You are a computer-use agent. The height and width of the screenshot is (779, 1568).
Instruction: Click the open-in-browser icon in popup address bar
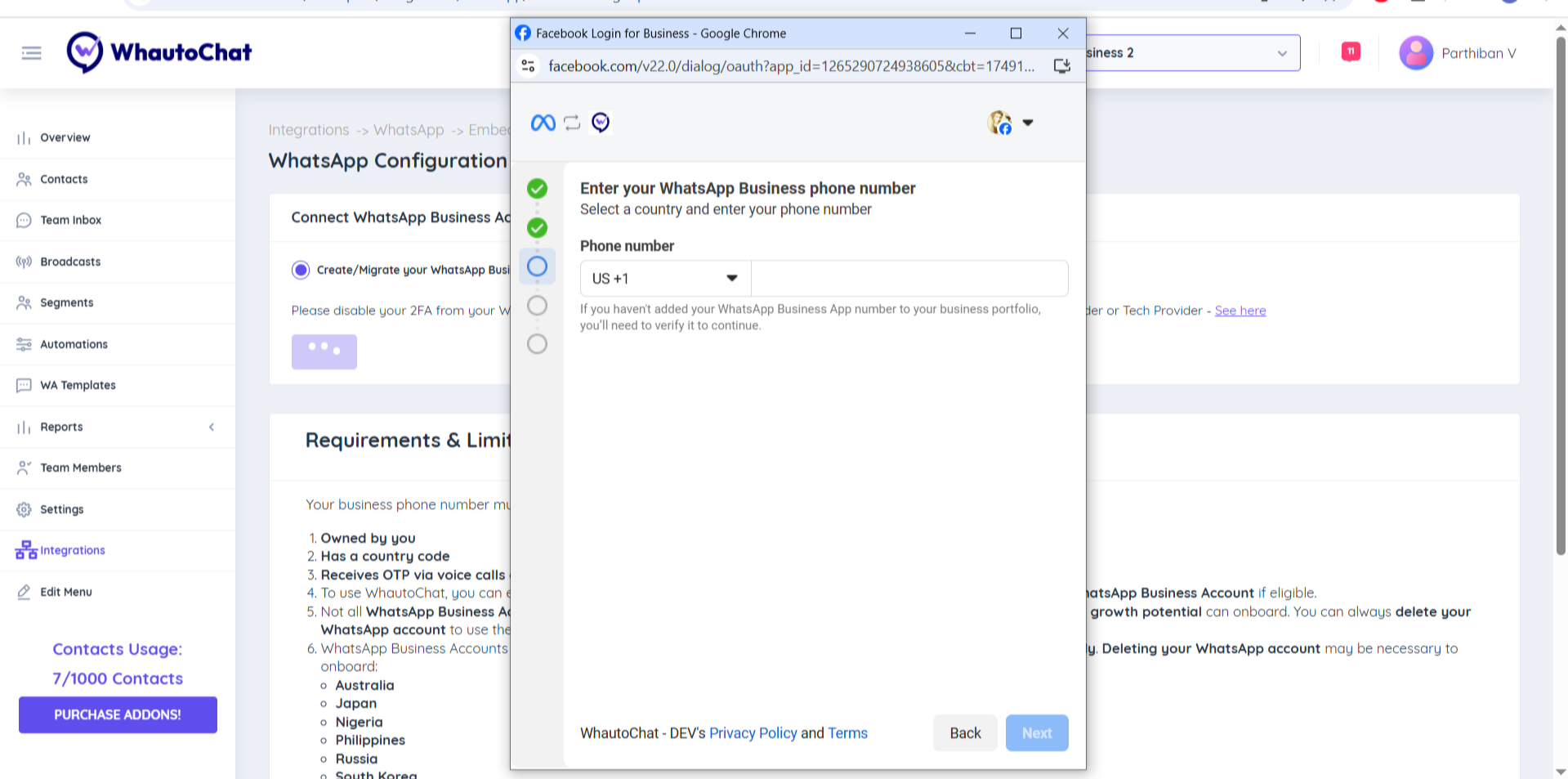pos(1061,65)
